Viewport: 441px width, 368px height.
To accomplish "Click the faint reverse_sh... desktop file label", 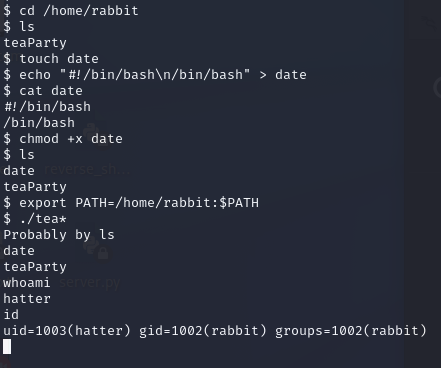I will pyautogui.click(x=87, y=170).
